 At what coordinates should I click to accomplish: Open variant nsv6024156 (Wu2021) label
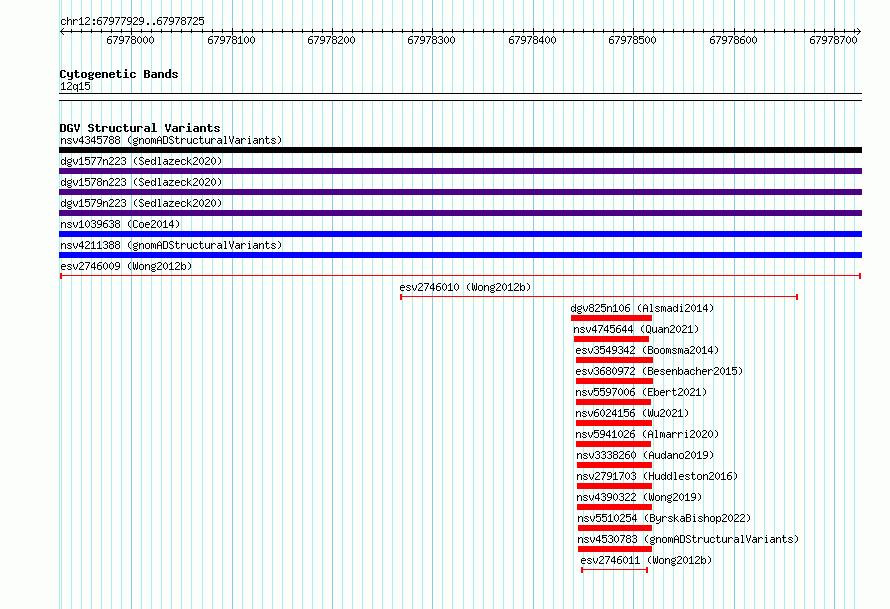click(632, 413)
